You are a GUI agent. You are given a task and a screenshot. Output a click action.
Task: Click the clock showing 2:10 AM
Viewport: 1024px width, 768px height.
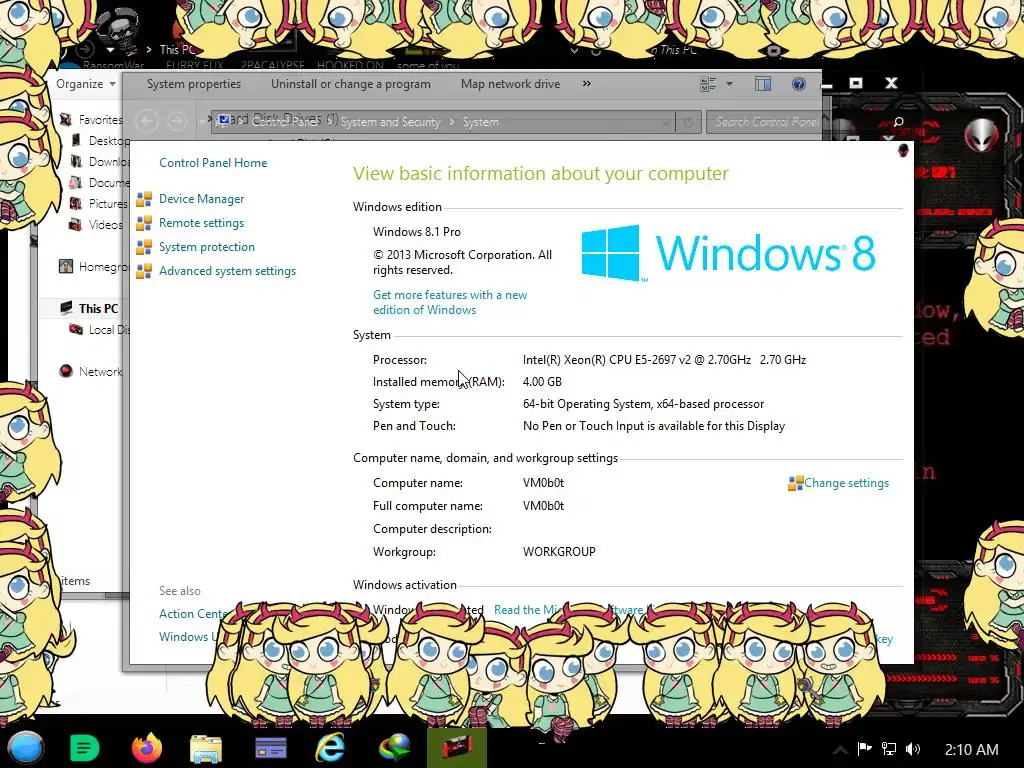[971, 750]
